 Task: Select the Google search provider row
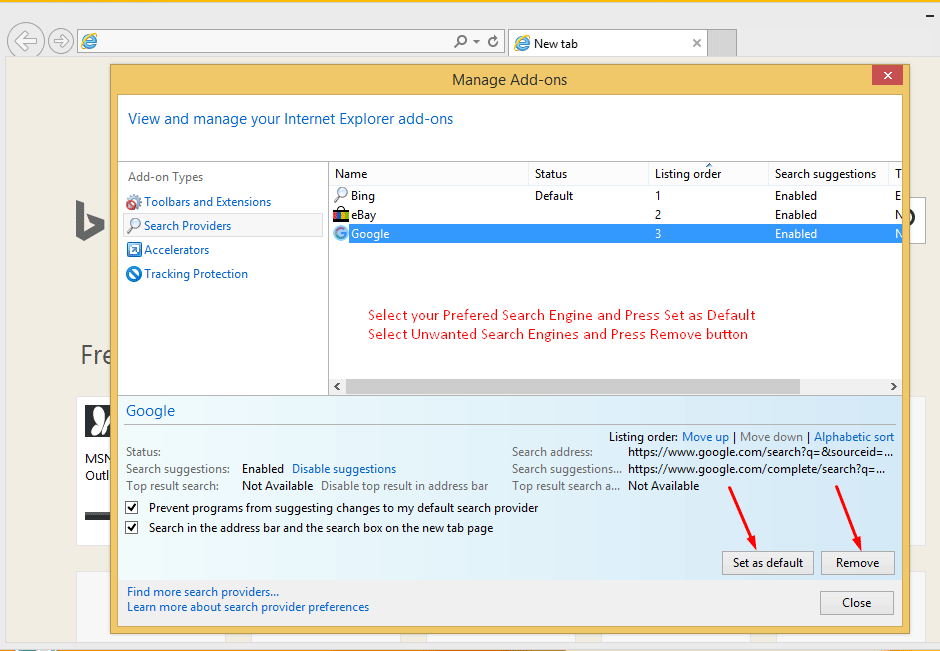tap(615, 234)
